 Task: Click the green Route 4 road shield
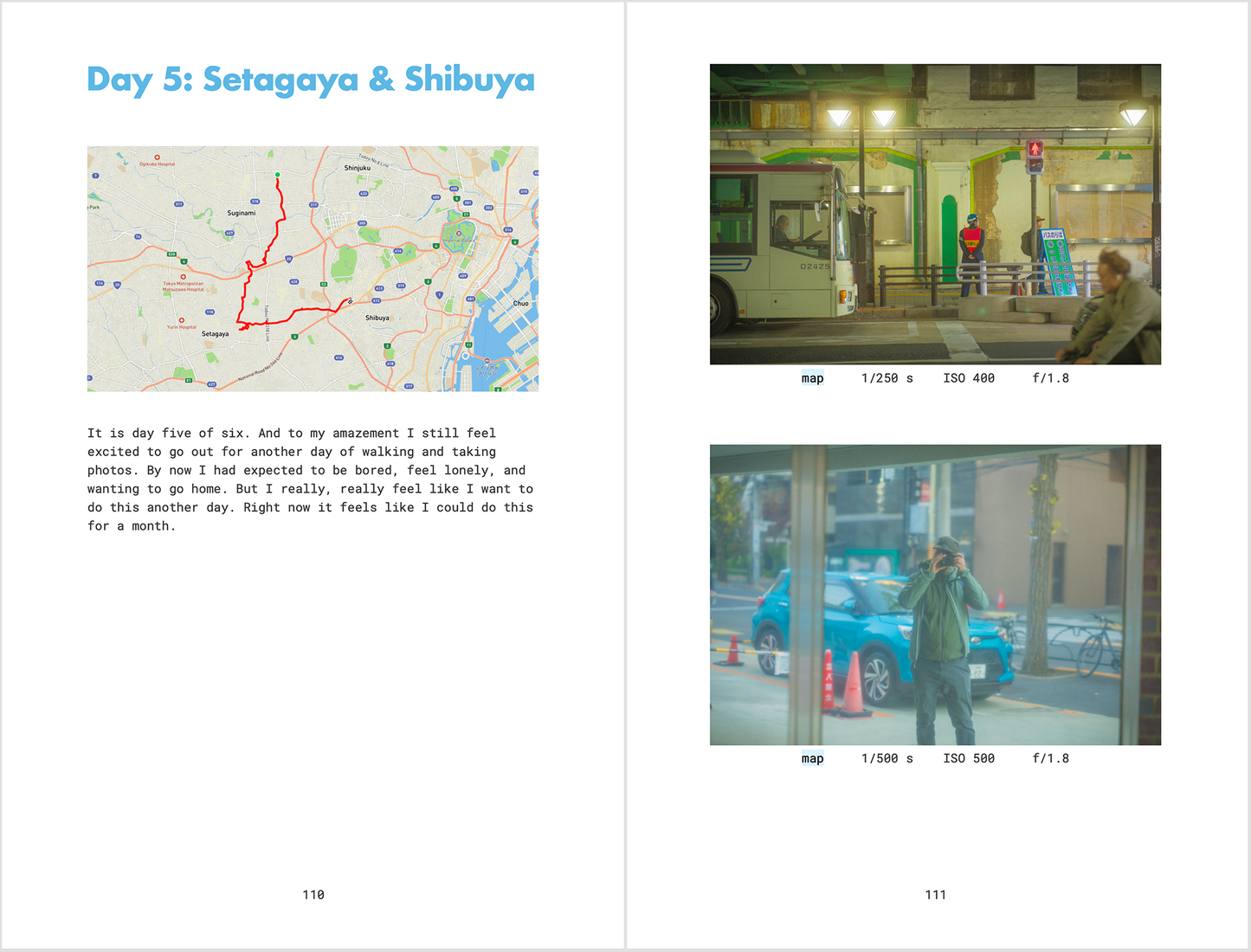point(184,261)
